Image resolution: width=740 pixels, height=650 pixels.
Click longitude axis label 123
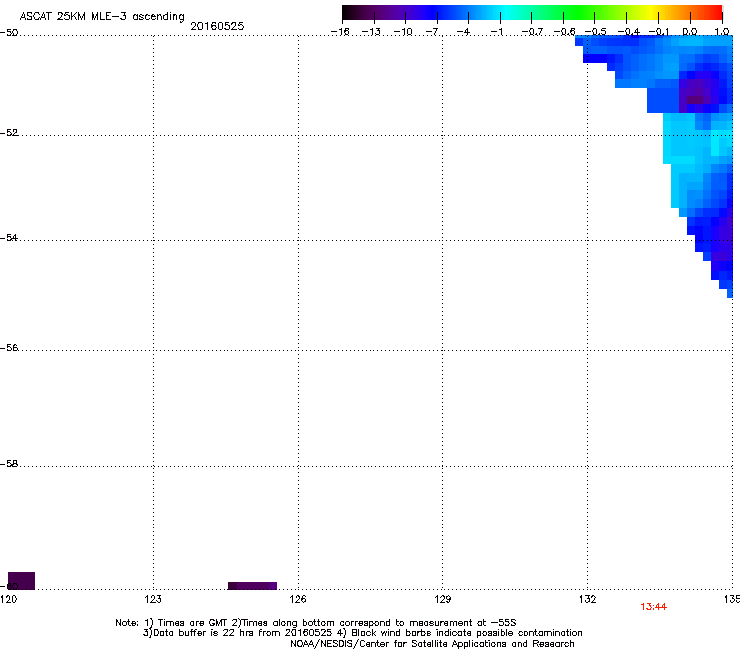click(153, 599)
